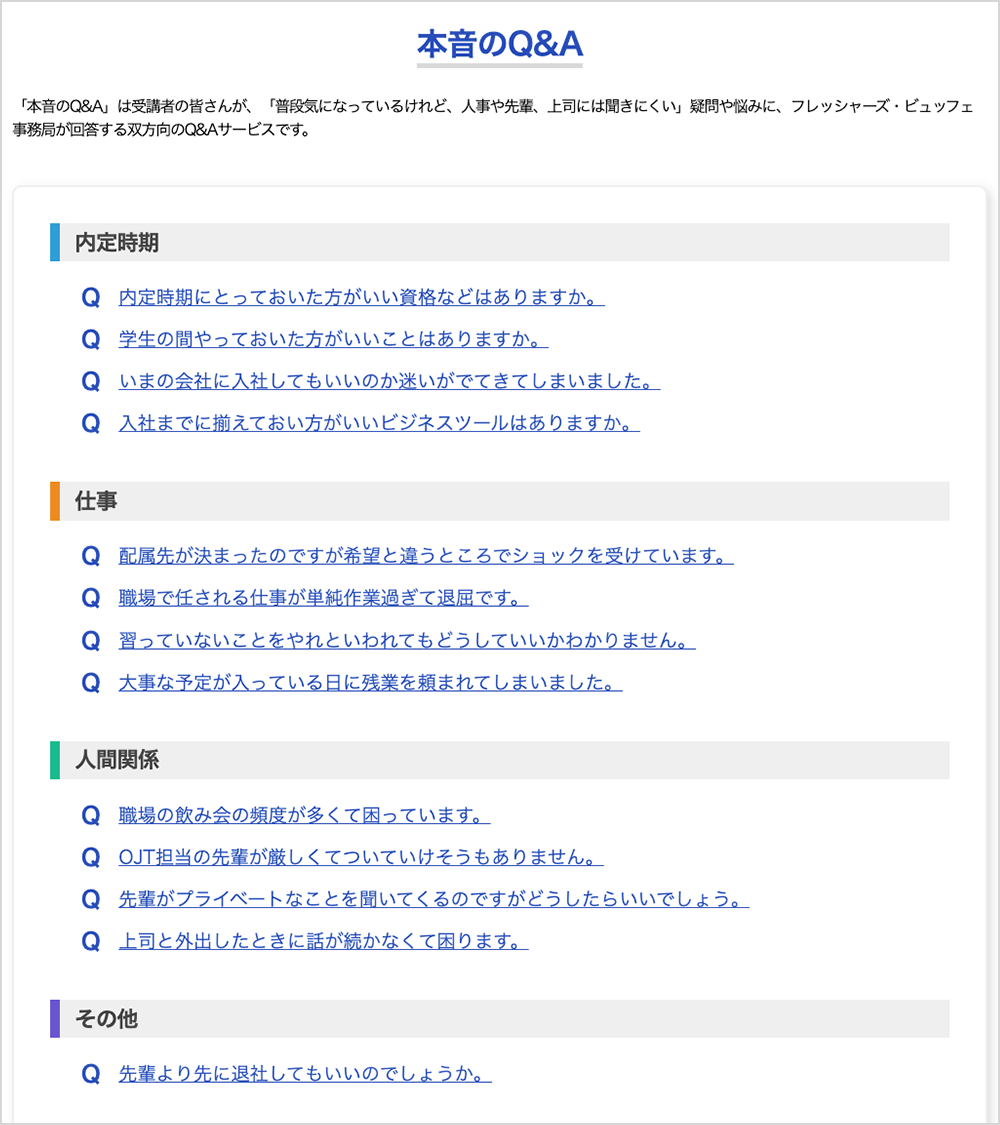Open link 学生の間やっておいた方がいいことはありますか
Viewport: 1000px width, 1125px height.
coord(334,339)
